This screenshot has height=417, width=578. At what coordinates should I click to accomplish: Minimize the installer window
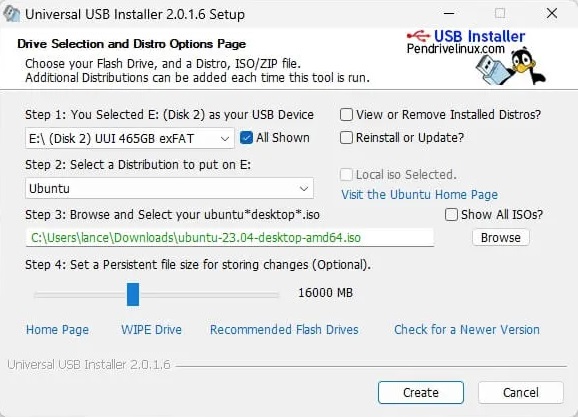[x=449, y=14]
